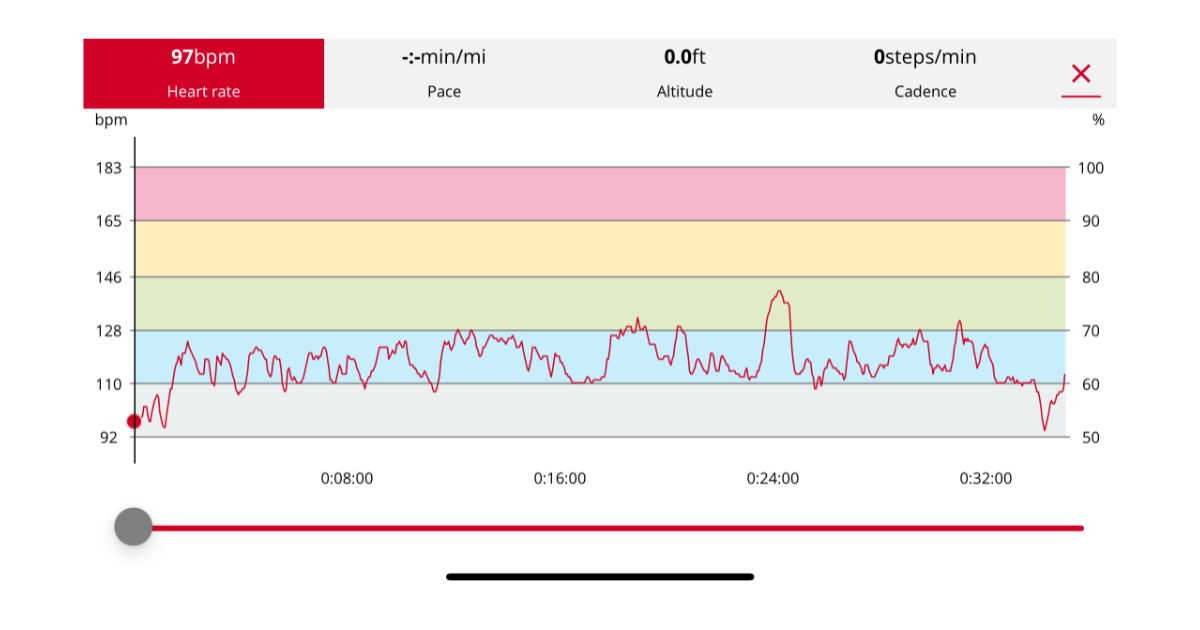Click the 50 percent axis label
1200x630 pixels.
[1091, 437]
